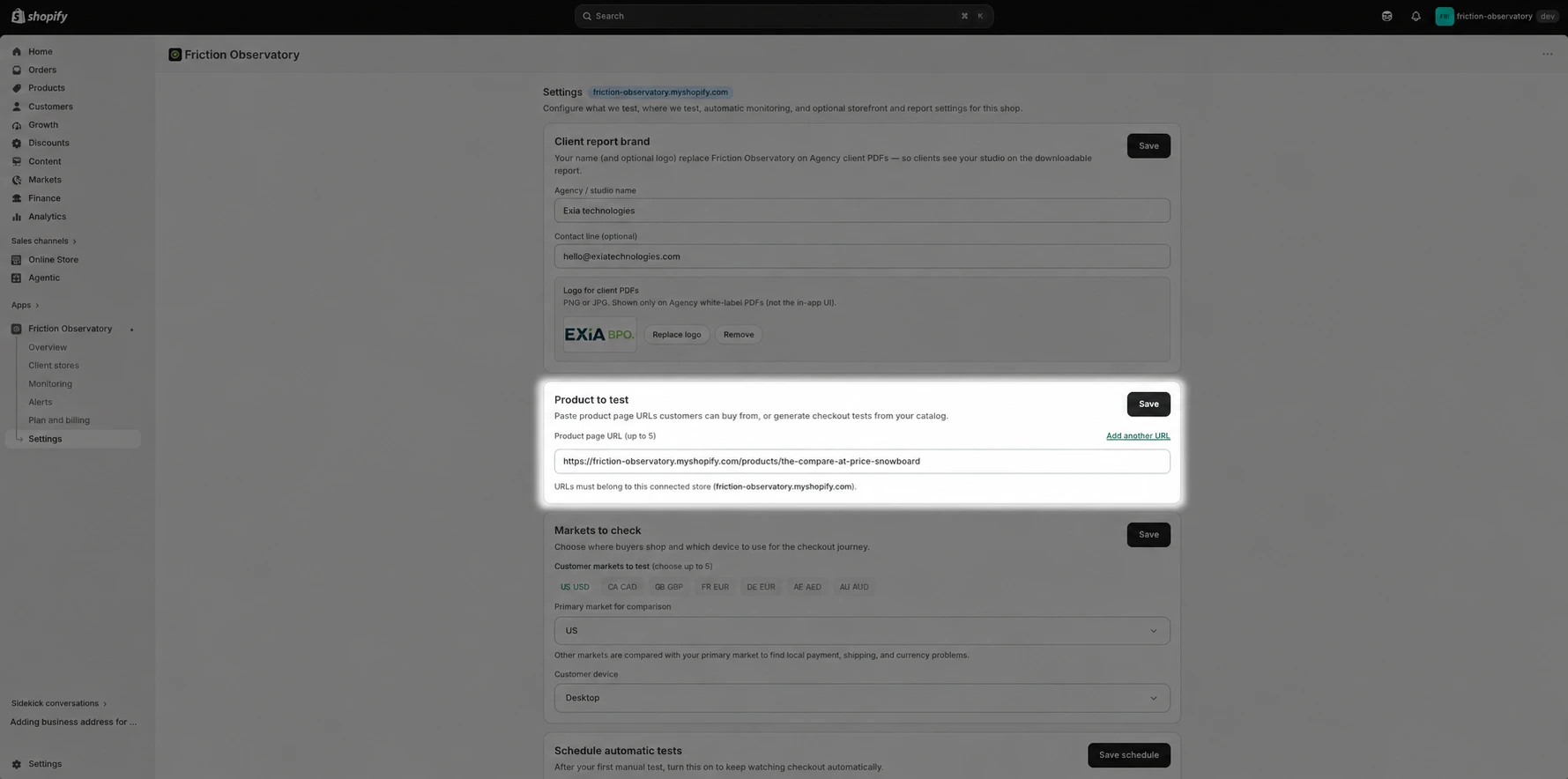Click the Replace logo button

(x=677, y=335)
